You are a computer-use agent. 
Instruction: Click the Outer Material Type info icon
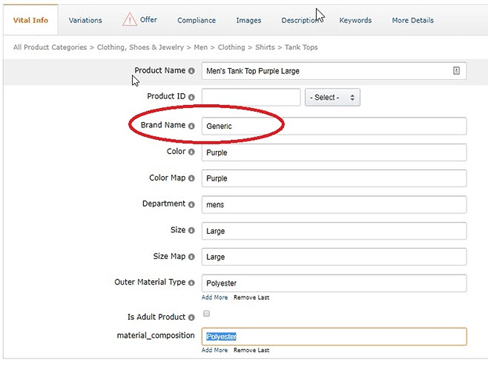point(191,283)
